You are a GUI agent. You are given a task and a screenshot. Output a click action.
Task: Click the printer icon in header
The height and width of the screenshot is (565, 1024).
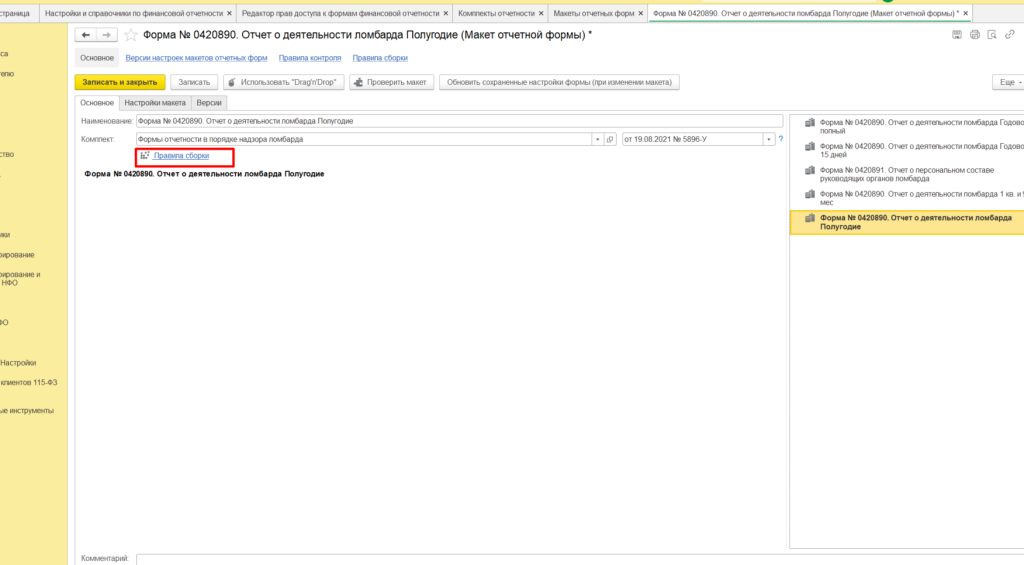(974, 35)
